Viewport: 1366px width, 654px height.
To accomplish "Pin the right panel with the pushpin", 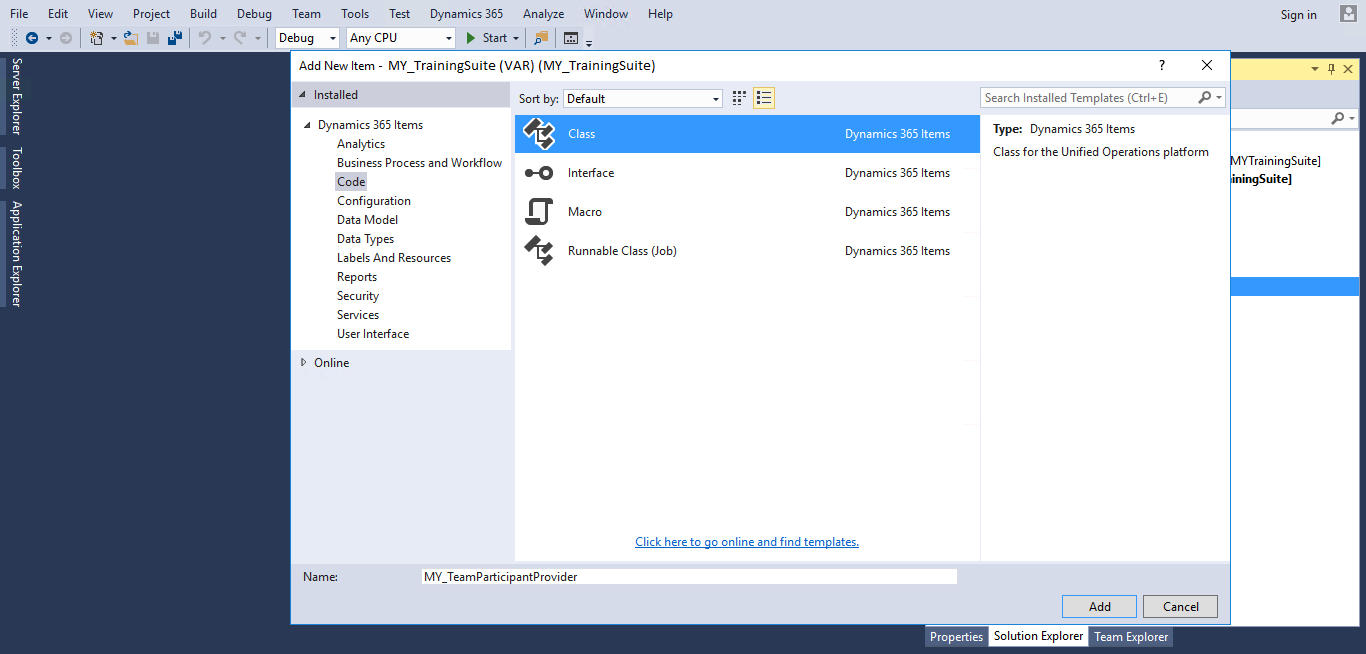I will [x=1331, y=68].
